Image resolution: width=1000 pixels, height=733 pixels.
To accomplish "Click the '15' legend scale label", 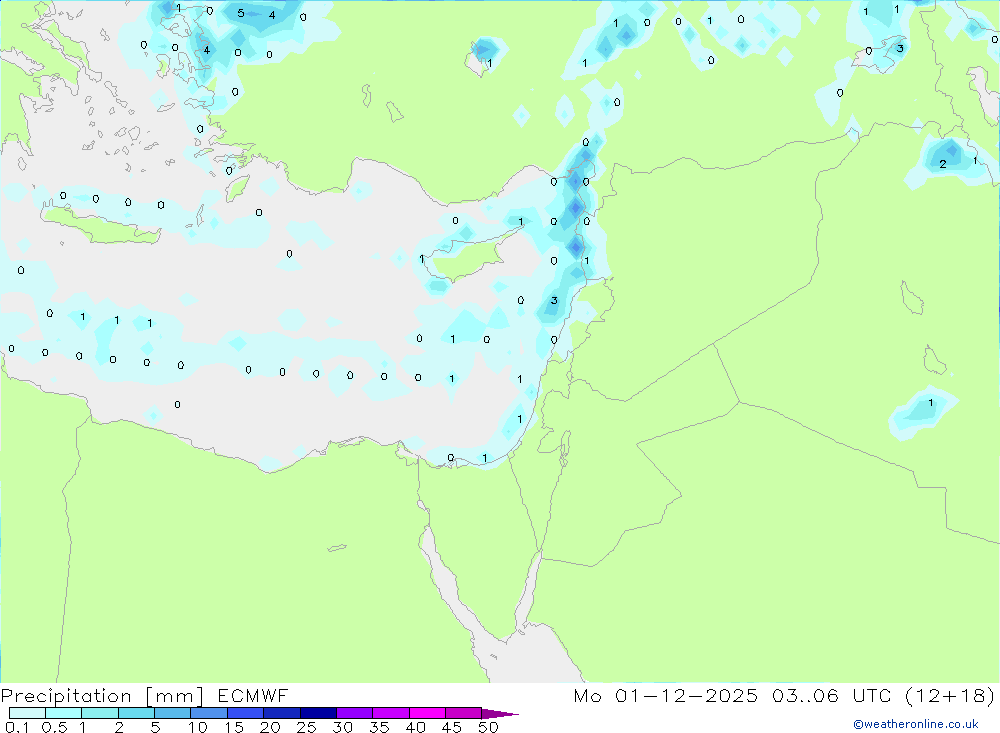I will coord(234,727).
